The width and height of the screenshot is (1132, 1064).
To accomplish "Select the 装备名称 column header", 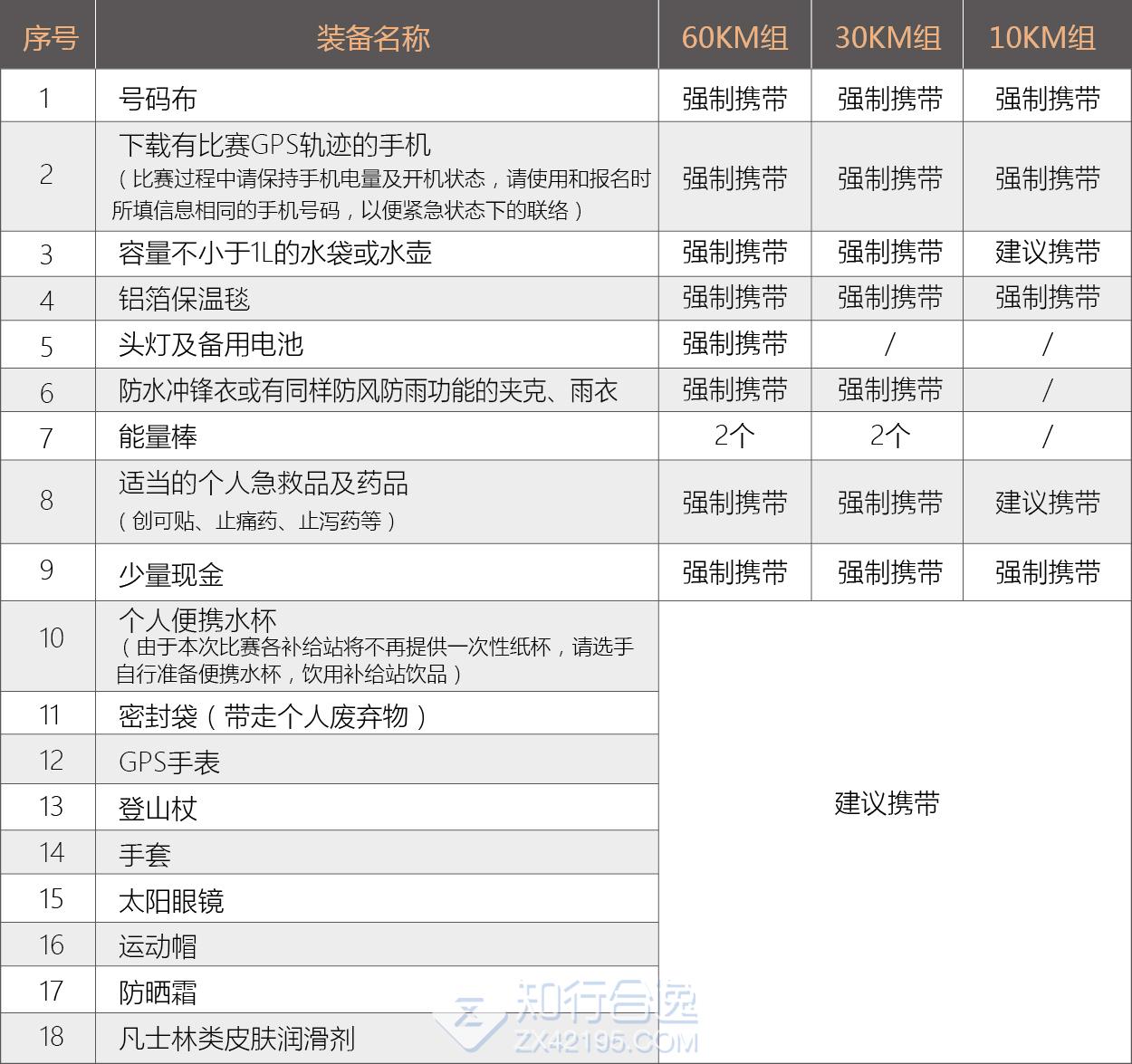I will click(373, 38).
